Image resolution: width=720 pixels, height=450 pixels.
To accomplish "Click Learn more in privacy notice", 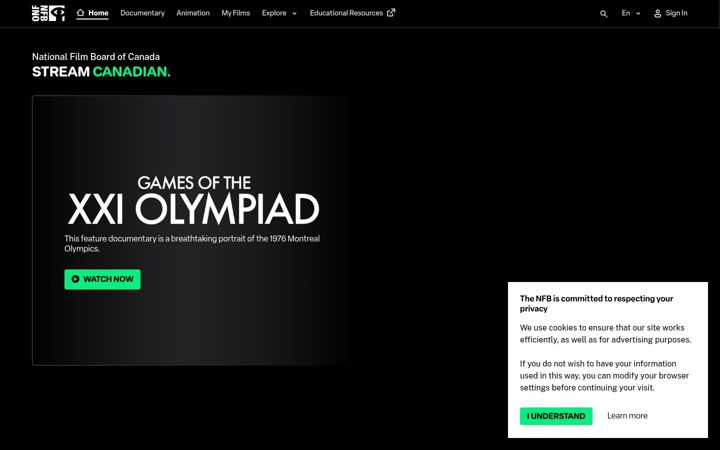I will click(627, 416).
